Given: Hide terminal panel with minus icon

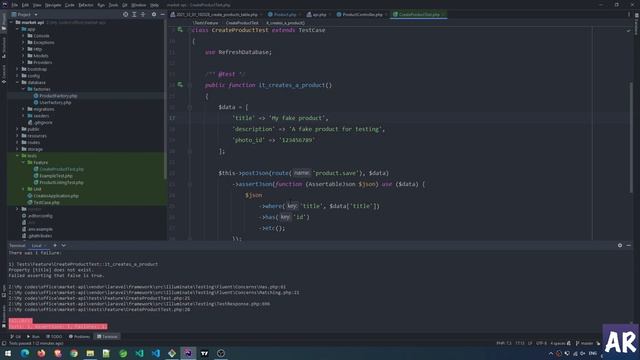Looking at the screenshot, I should pyautogui.click(x=629, y=245).
